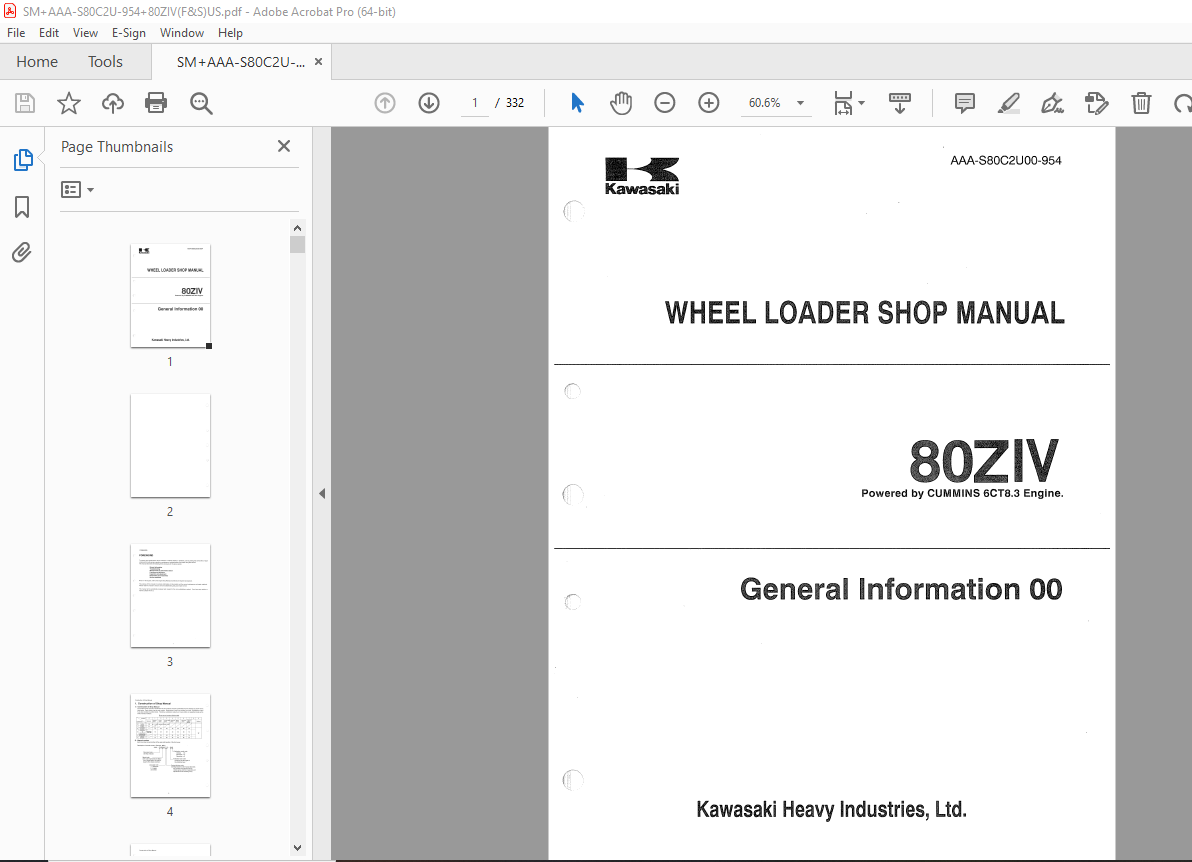Click the 60.6% zoom field
The height and width of the screenshot is (862, 1192).
pyautogui.click(x=765, y=103)
